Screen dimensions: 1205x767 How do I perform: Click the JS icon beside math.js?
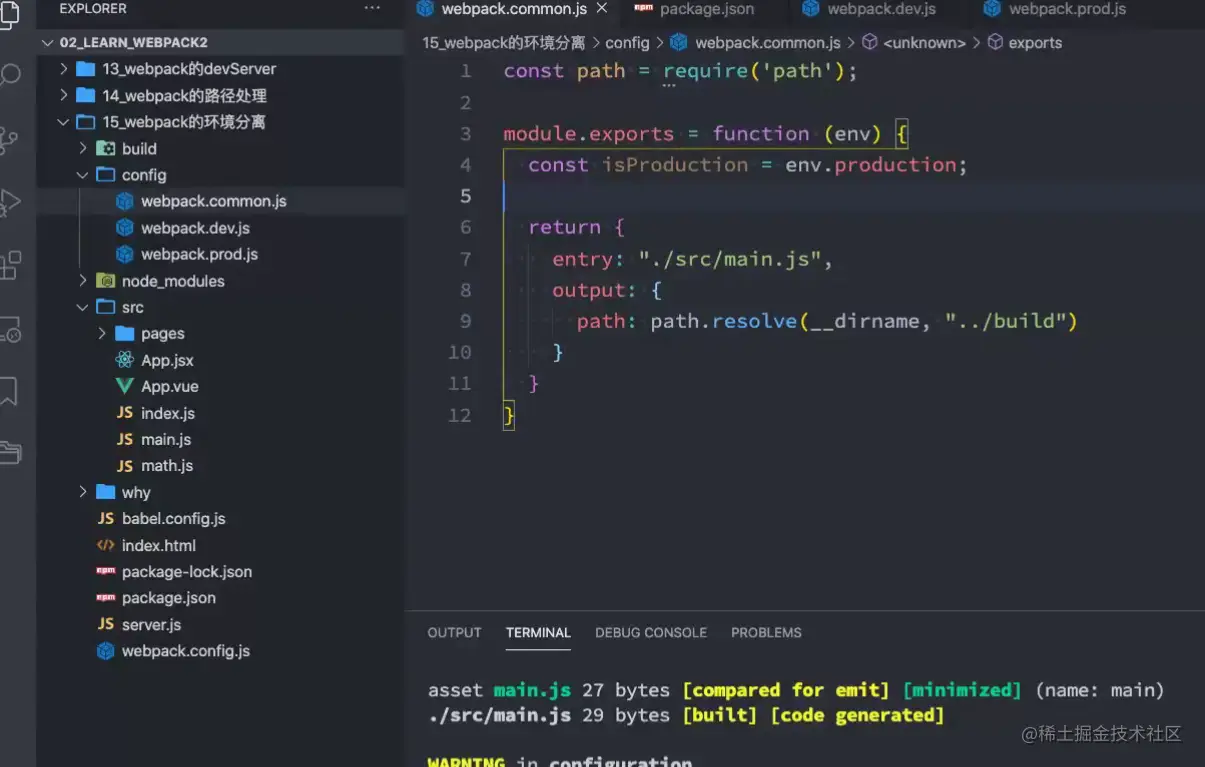pos(125,466)
